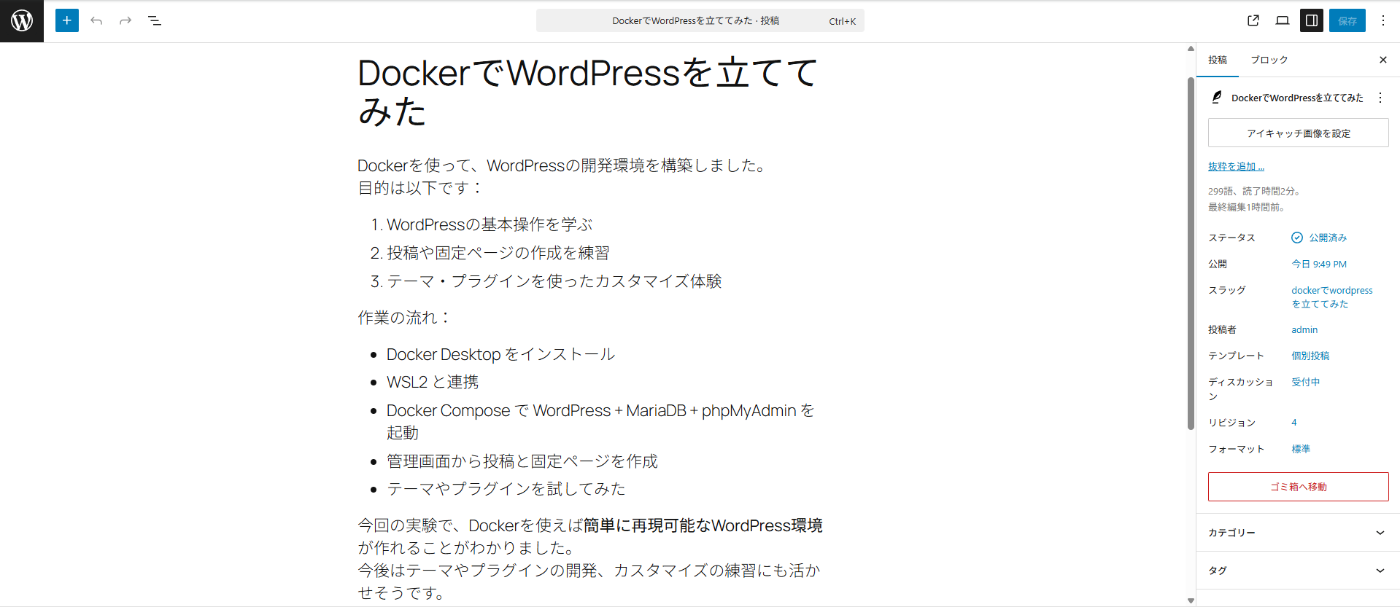Click the paragraph 作業の流れ：

click(405, 318)
